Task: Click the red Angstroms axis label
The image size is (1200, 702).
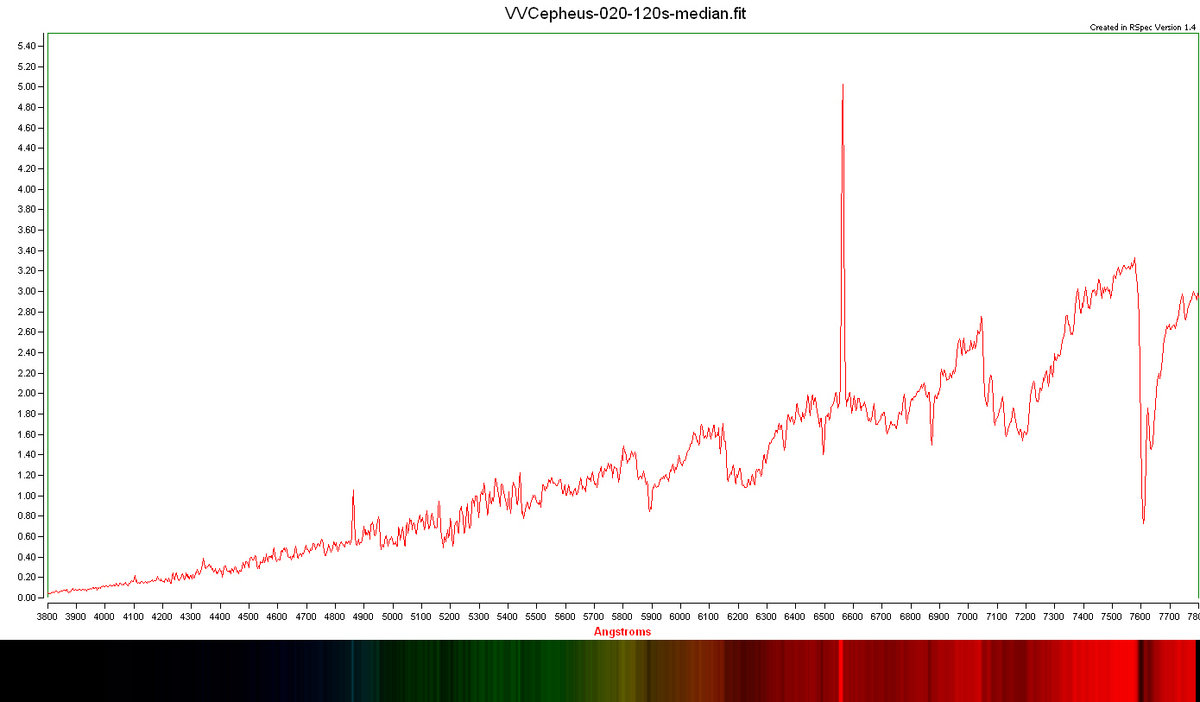Action: coord(622,631)
